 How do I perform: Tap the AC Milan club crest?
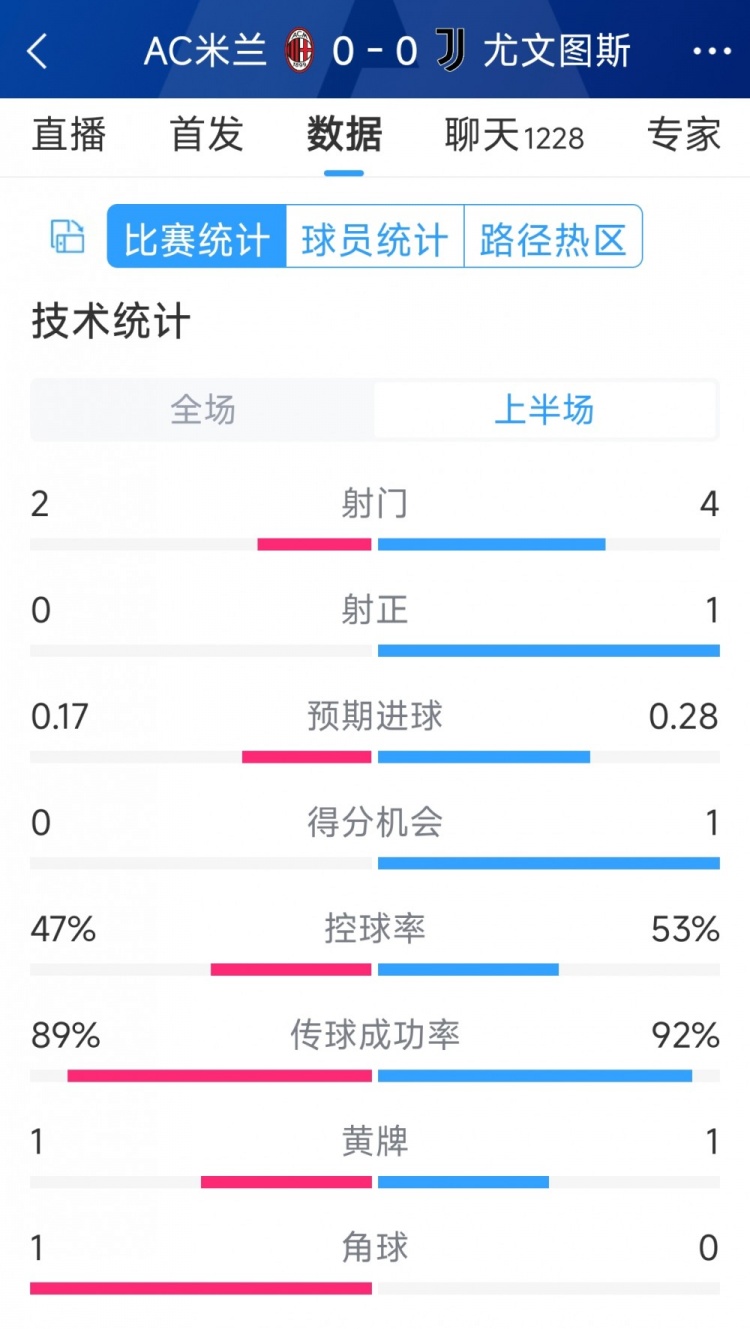pyautogui.click(x=296, y=52)
